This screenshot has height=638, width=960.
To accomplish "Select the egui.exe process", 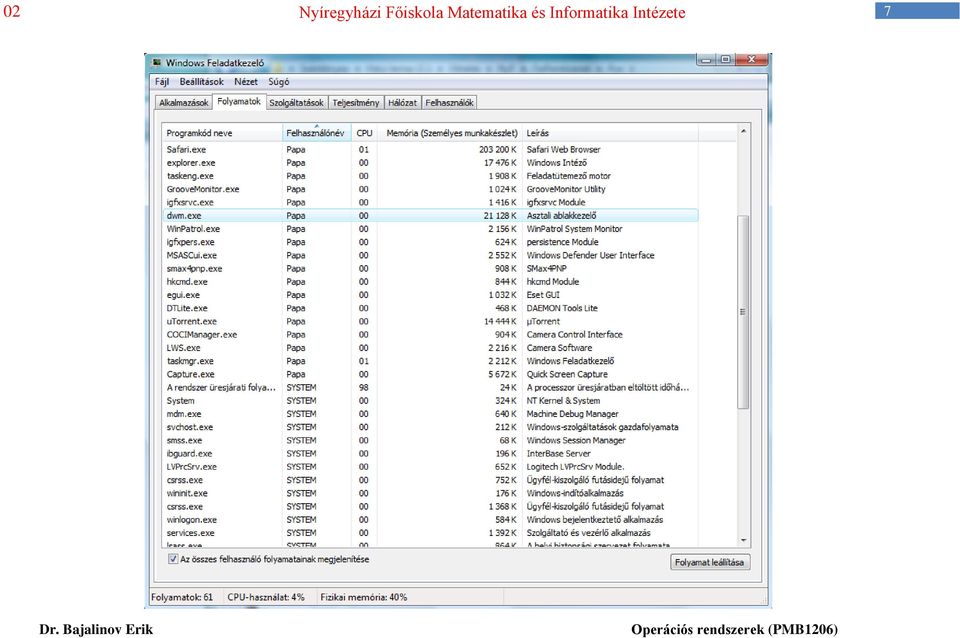I will (430, 295).
